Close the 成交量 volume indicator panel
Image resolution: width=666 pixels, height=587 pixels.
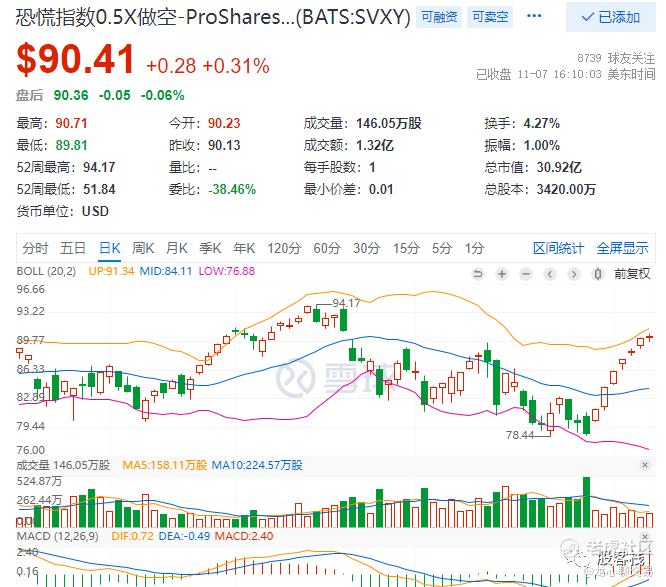tap(645, 465)
